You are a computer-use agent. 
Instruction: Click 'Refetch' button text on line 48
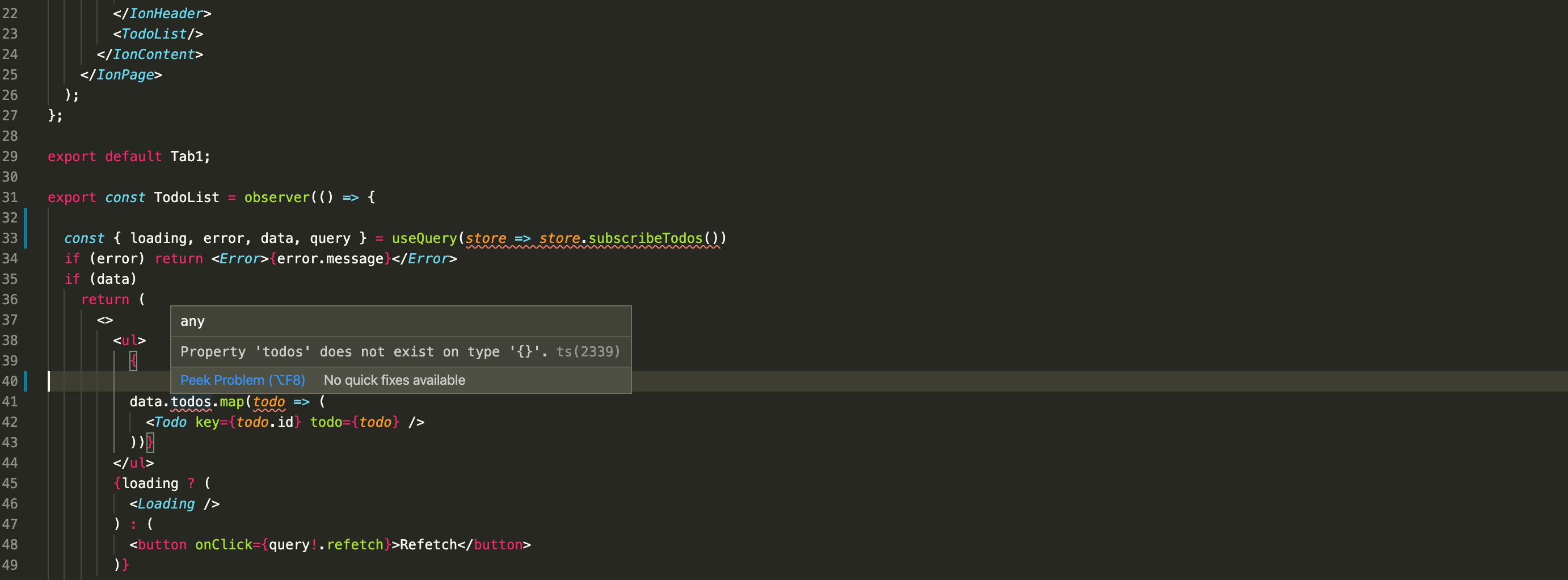coord(428,545)
